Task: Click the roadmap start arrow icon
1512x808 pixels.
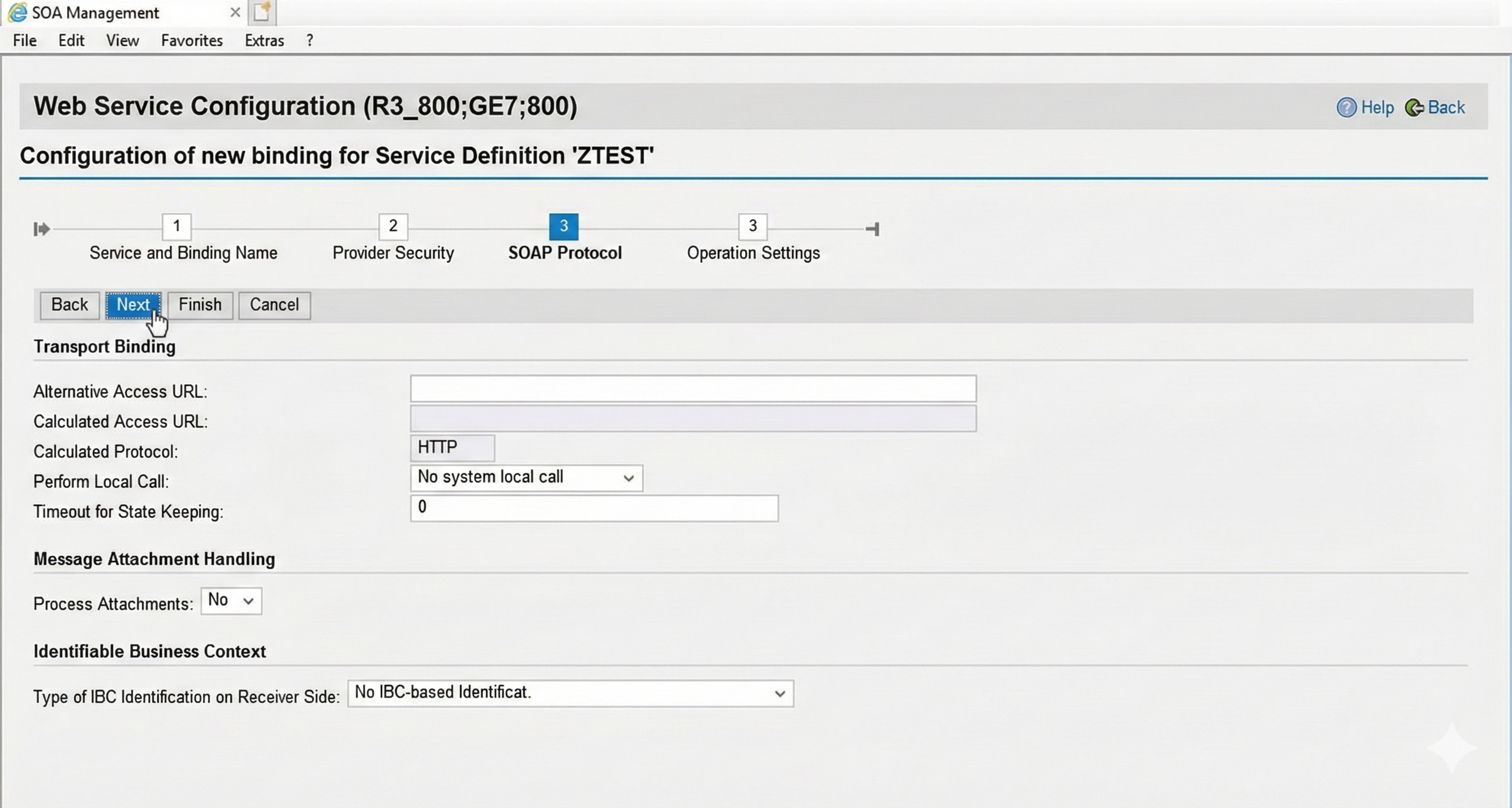Action: pyautogui.click(x=41, y=228)
